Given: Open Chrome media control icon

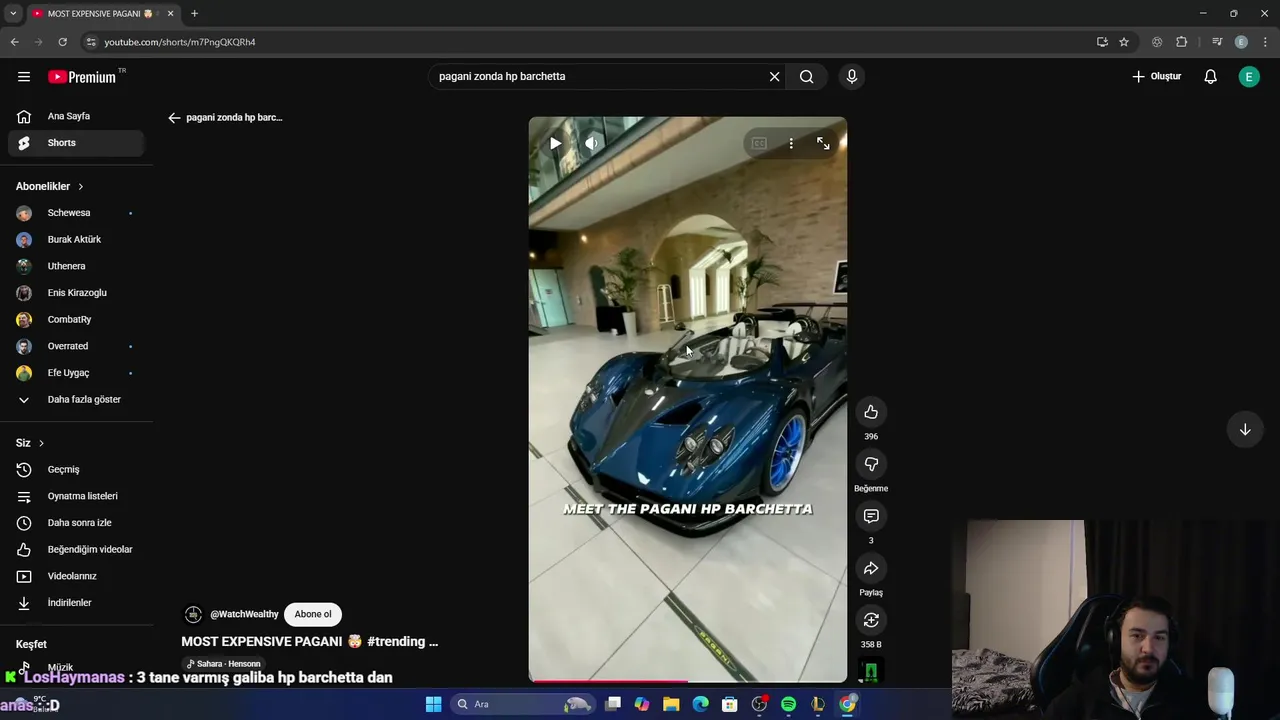Looking at the screenshot, I should [1217, 42].
